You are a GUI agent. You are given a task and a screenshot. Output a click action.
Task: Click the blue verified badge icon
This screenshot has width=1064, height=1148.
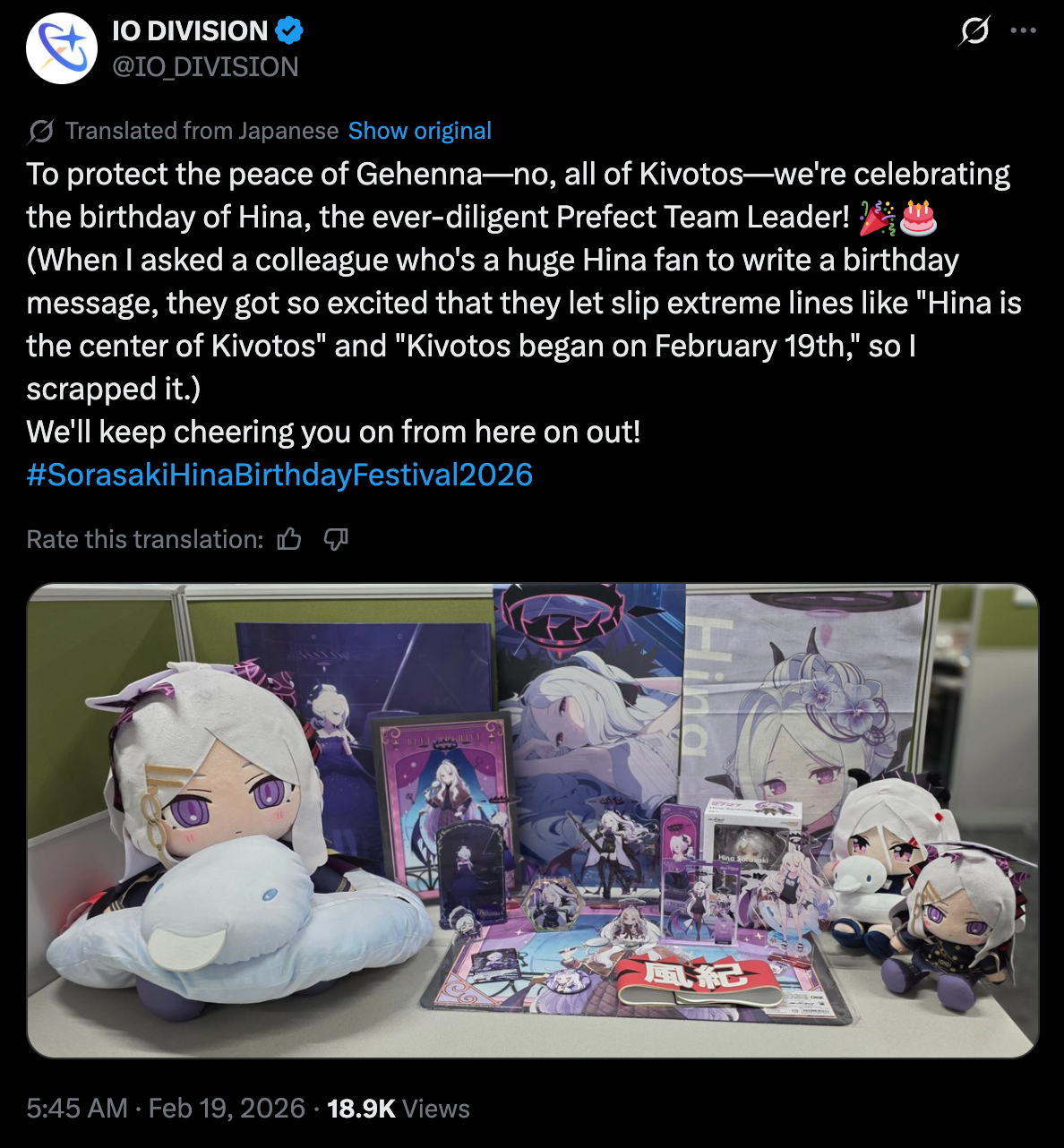[289, 30]
